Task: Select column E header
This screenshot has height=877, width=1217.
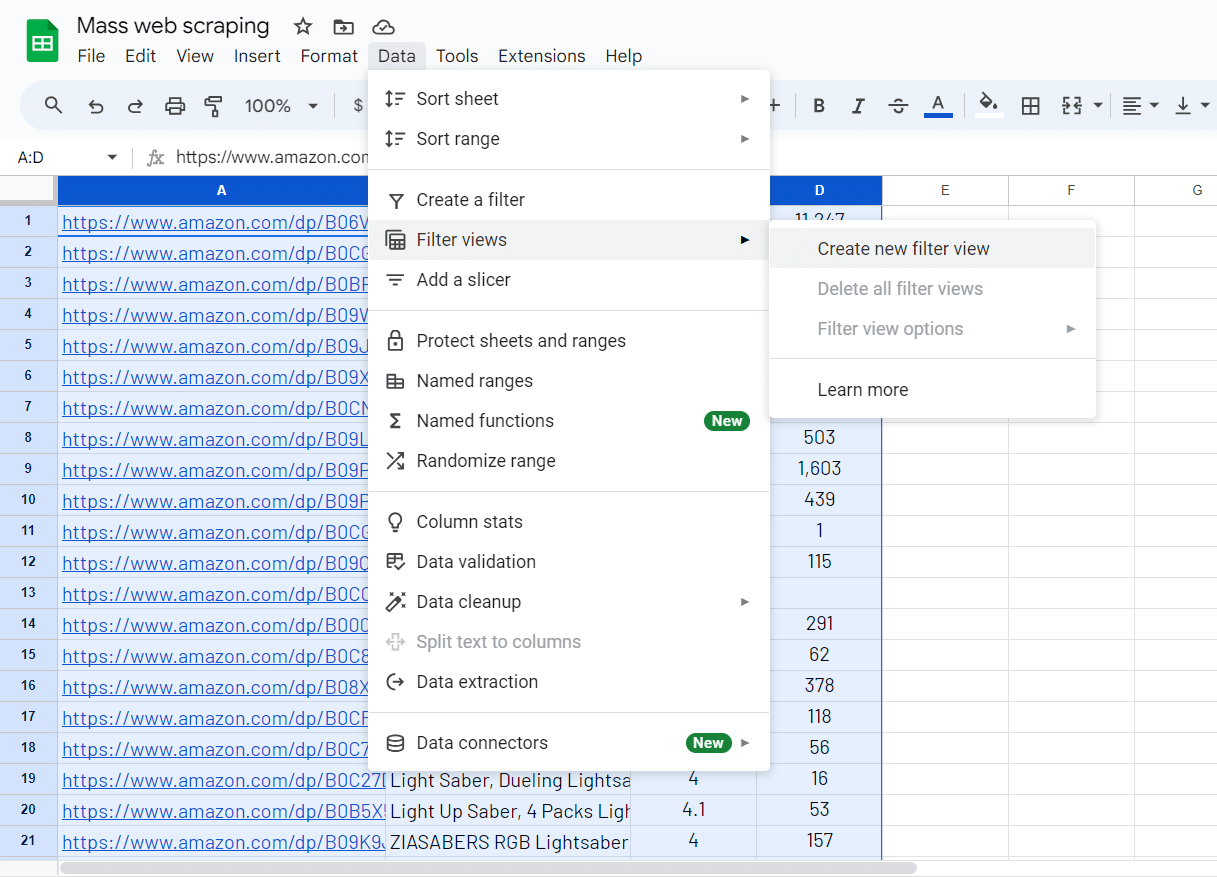Action: click(x=944, y=190)
